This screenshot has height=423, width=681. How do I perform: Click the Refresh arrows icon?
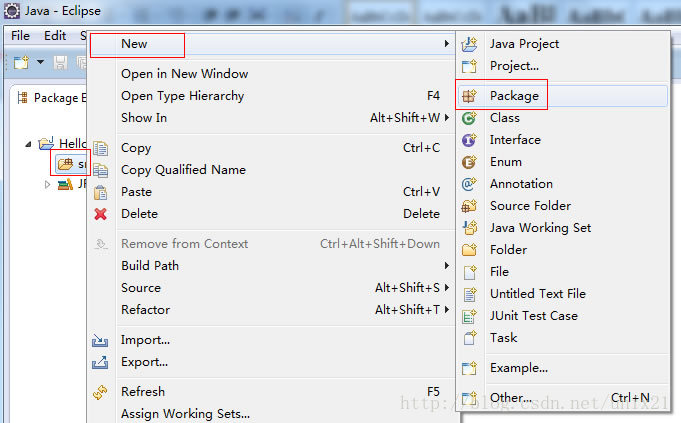click(x=100, y=392)
